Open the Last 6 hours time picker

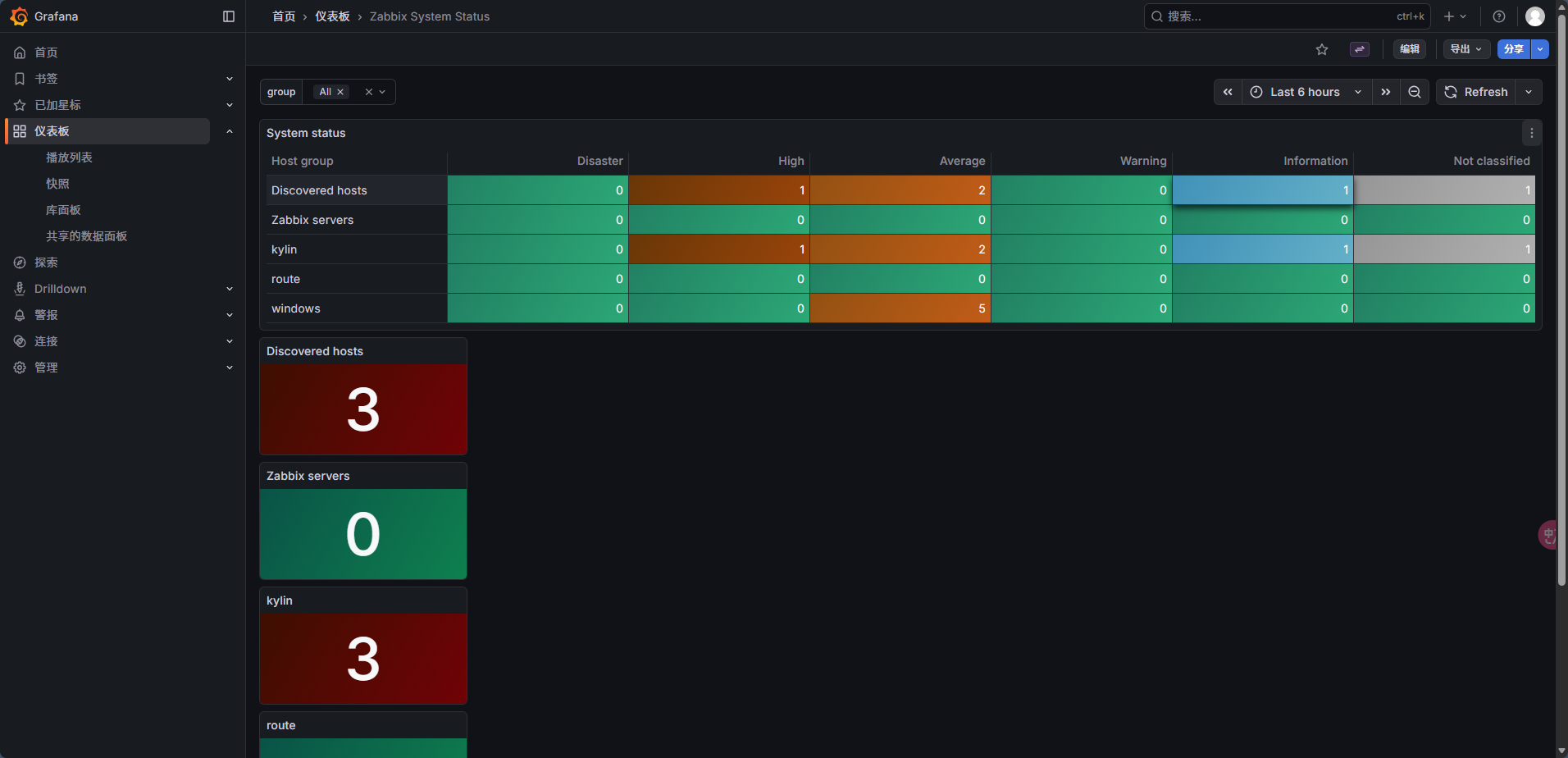click(1307, 92)
